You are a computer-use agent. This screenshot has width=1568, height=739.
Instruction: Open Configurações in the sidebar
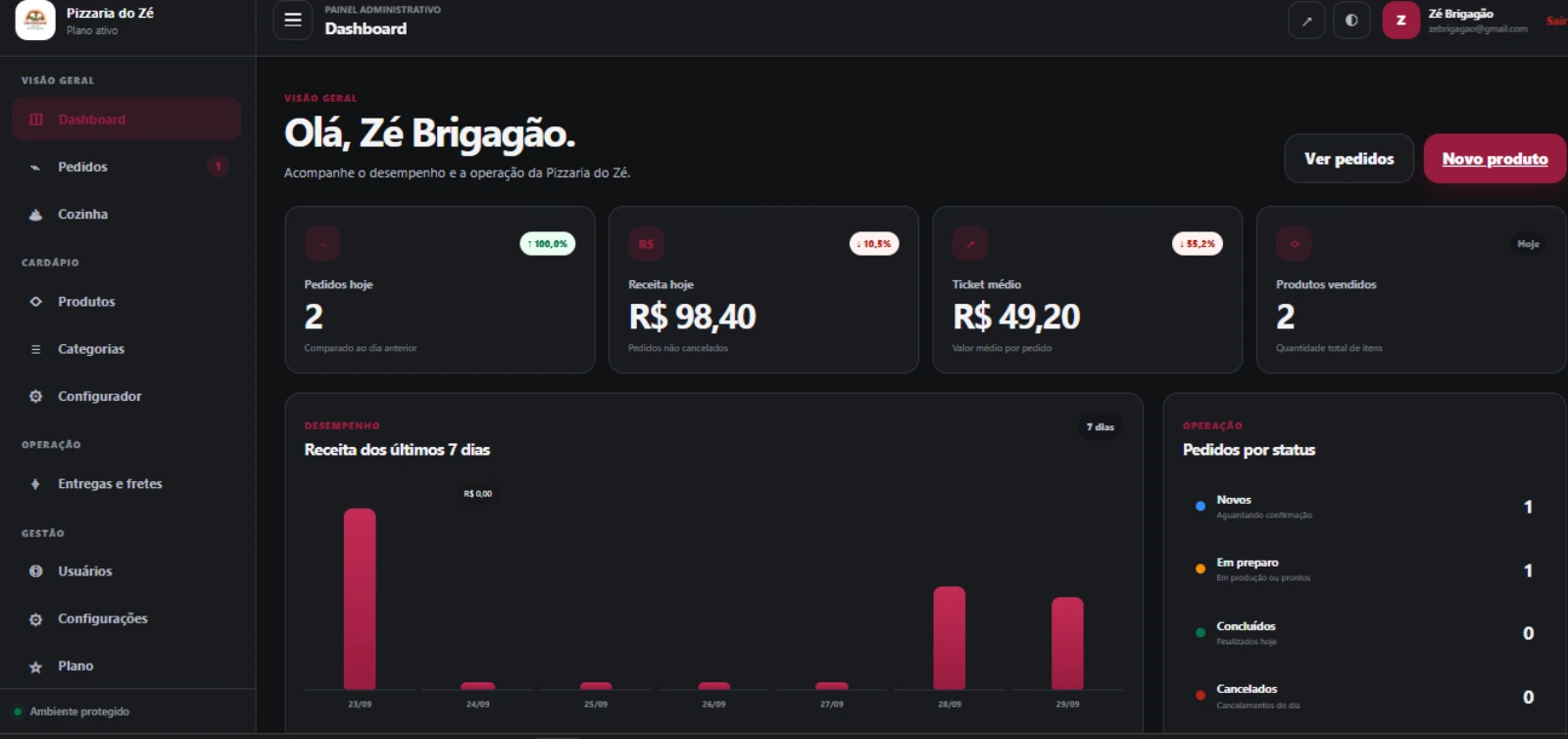click(x=126, y=618)
